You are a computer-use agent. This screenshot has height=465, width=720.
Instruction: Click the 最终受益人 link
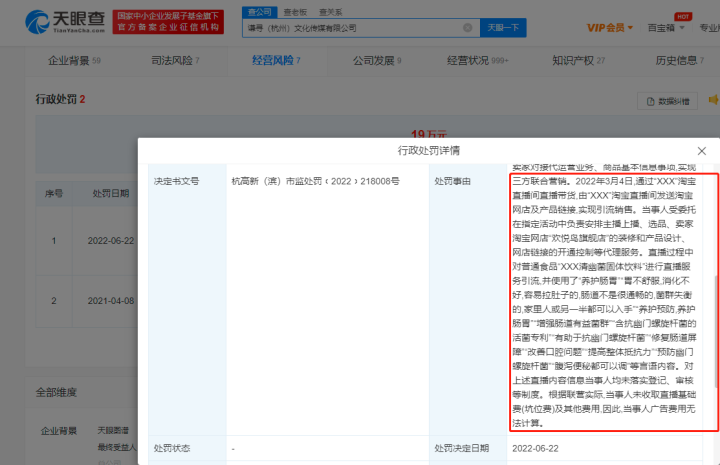click(117, 447)
